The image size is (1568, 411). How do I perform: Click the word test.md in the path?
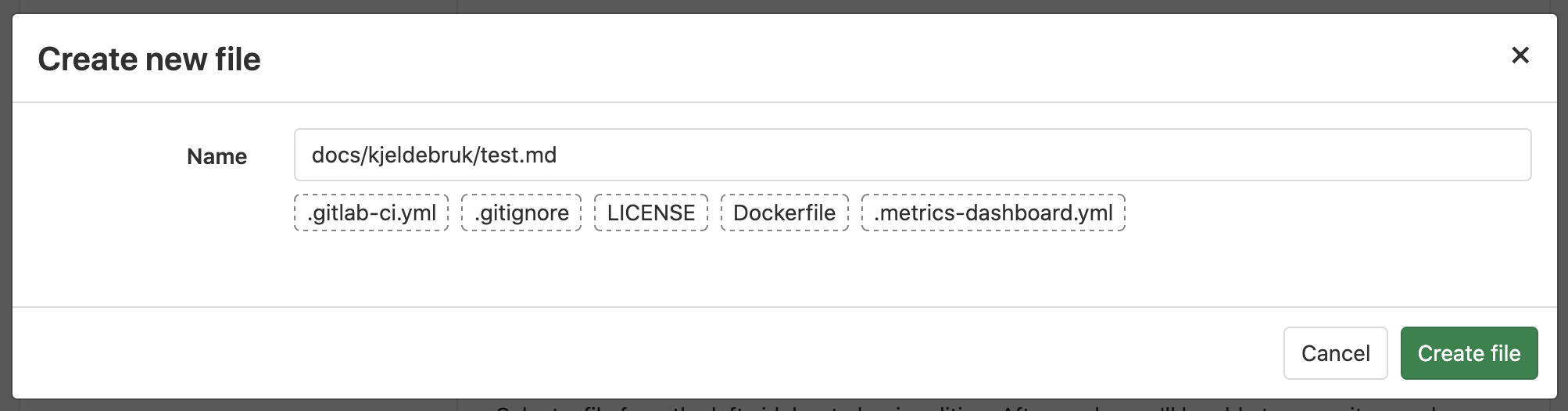point(518,155)
